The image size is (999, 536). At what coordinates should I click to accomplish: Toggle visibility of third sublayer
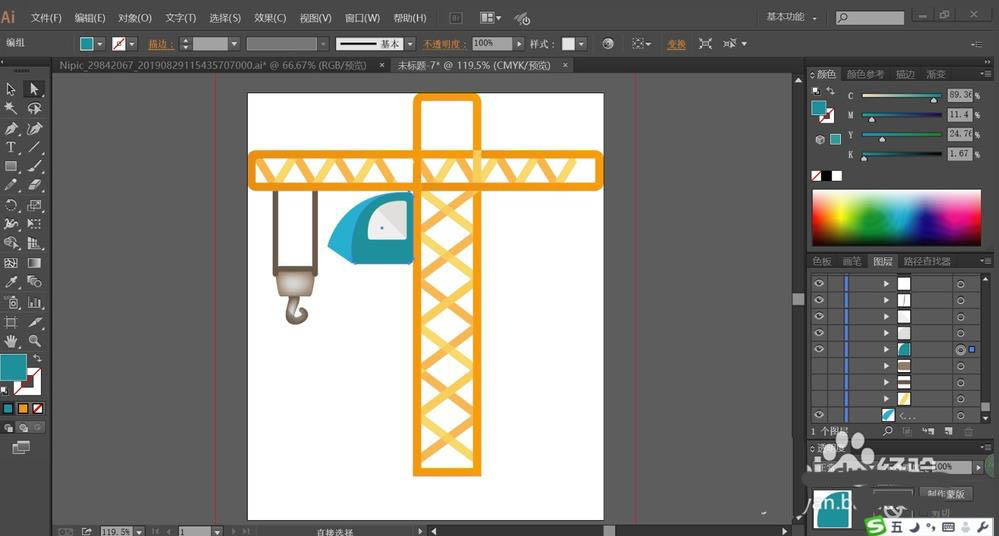point(819,316)
